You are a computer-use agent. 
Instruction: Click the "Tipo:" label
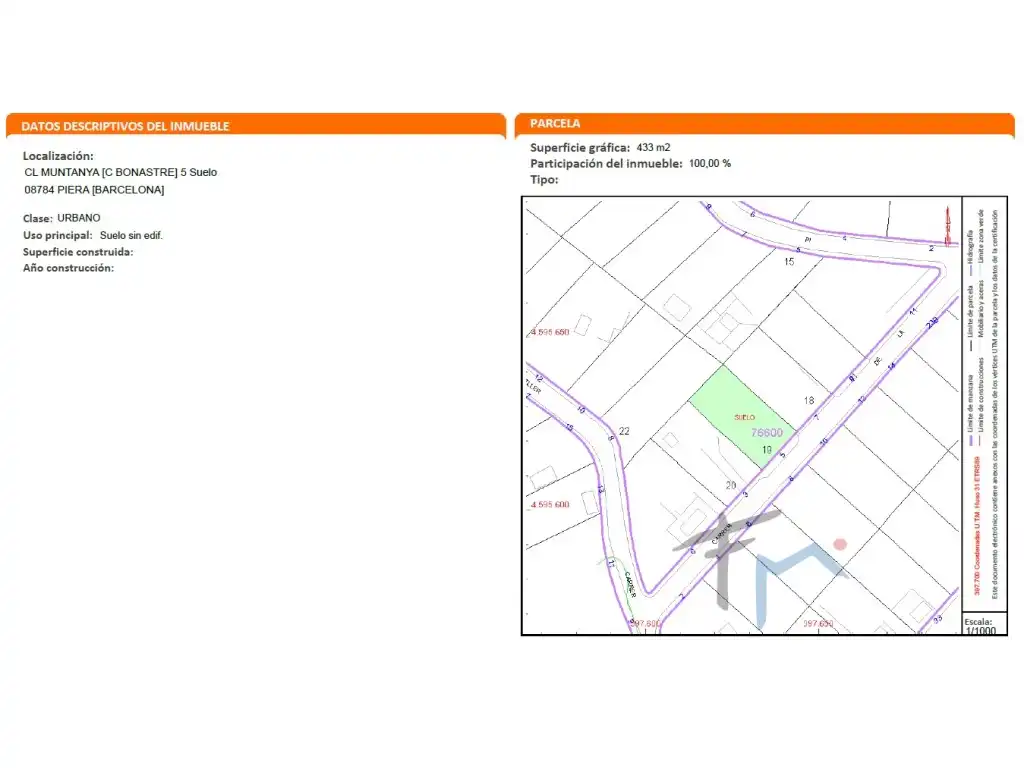point(544,180)
